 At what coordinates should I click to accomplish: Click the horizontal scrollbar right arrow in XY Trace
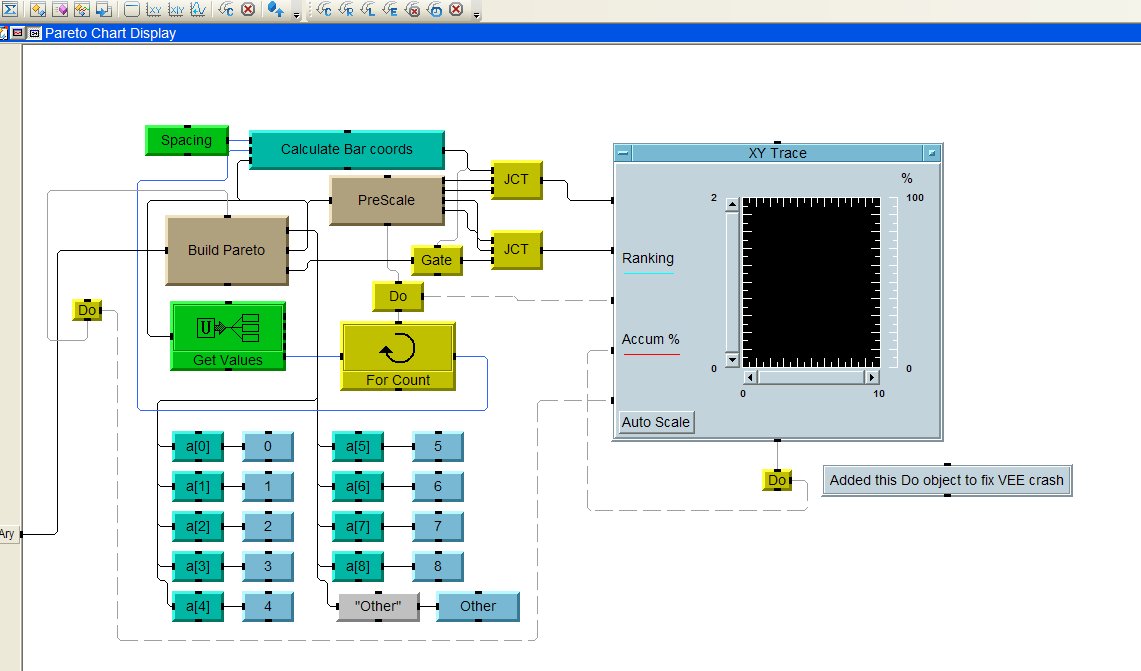[872, 377]
